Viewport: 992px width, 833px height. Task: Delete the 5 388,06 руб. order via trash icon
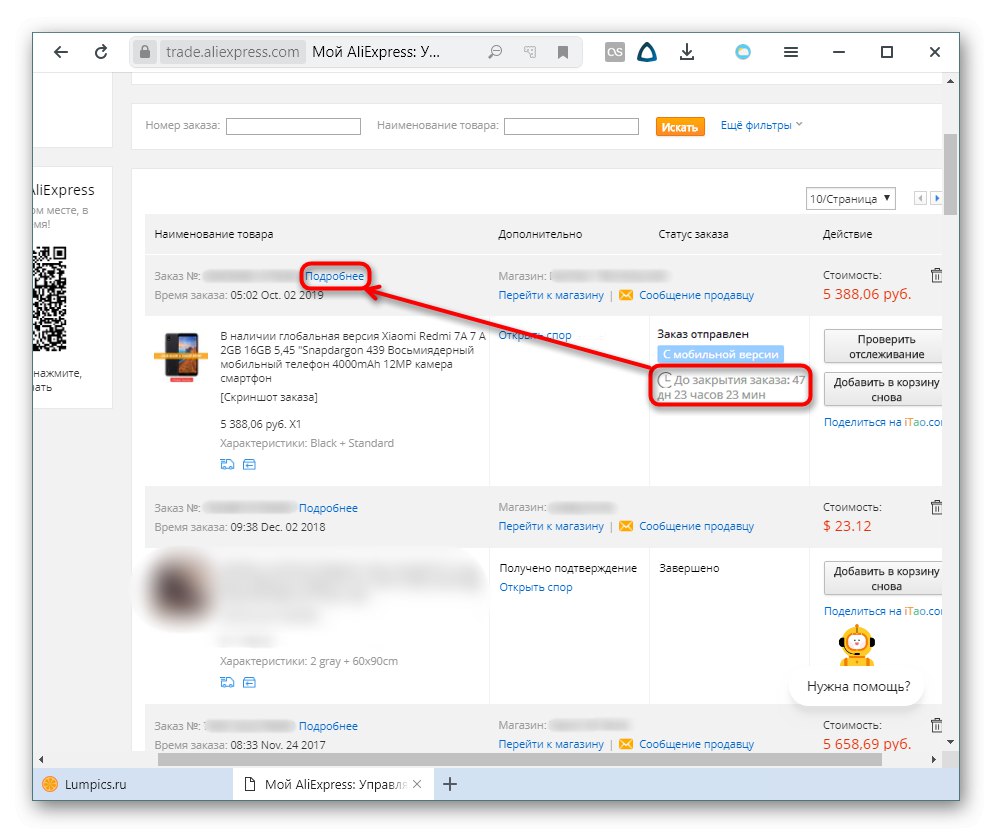(x=936, y=275)
